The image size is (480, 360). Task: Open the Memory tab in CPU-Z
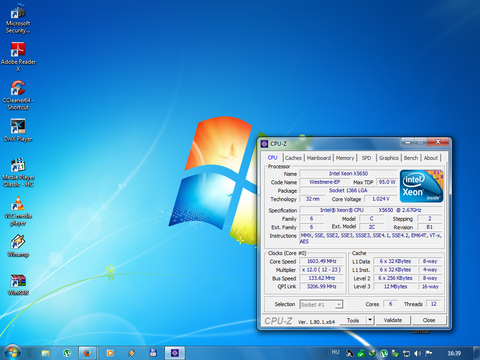click(345, 158)
